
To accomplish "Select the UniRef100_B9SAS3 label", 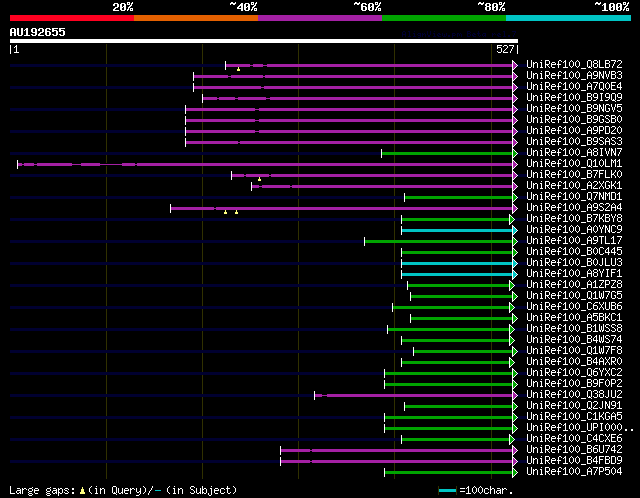I will coord(574,142).
